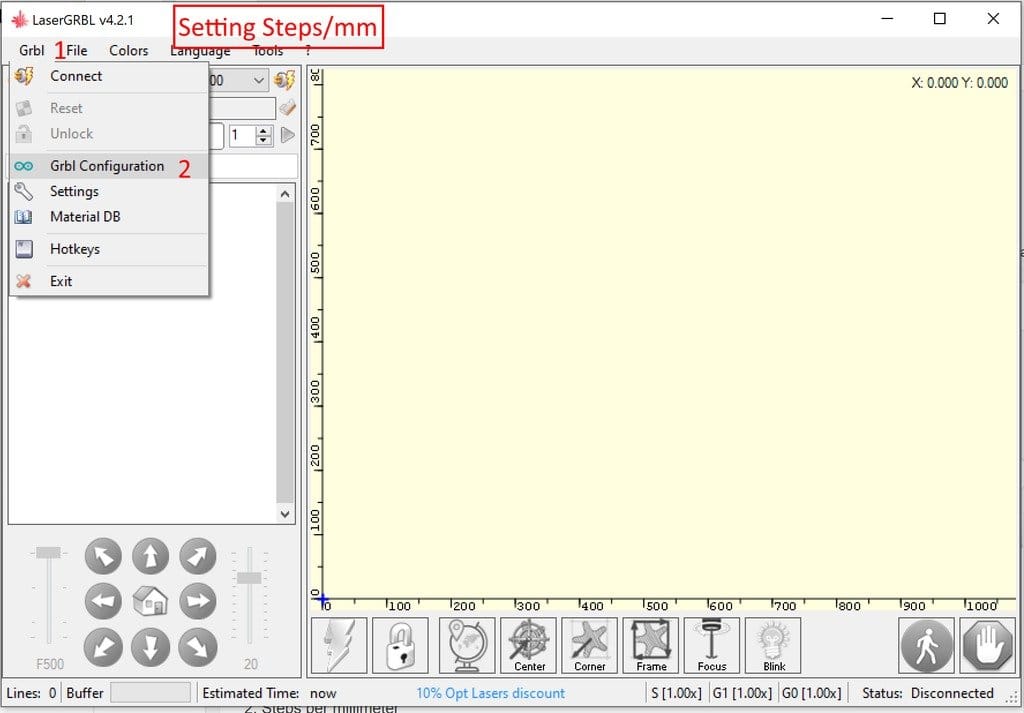Click the Blink custom button
Screen dimensions: 1024x713
pos(773,645)
